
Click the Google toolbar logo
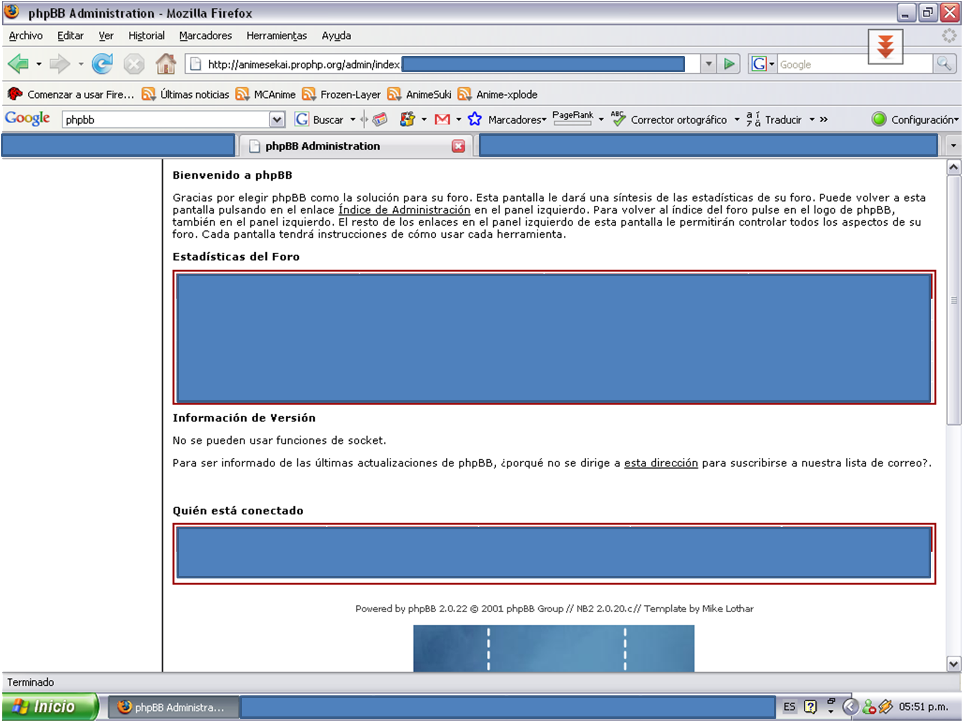[x=28, y=118]
